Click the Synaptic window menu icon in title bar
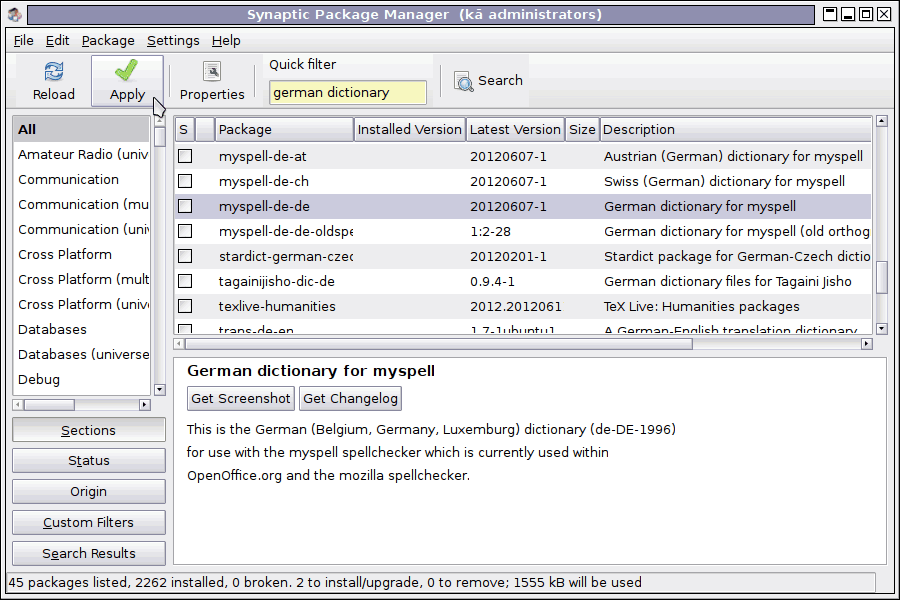Screen dimensions: 900x600 15,14
